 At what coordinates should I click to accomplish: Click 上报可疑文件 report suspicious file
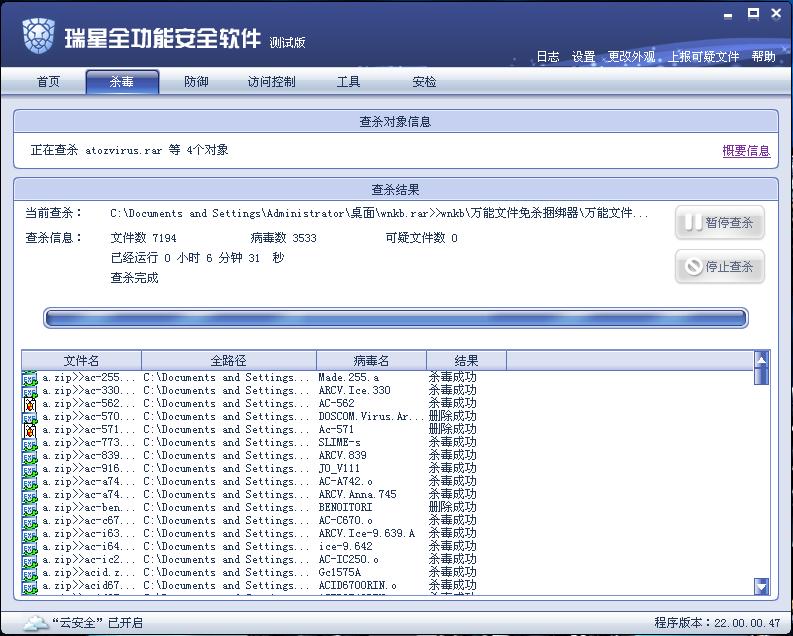click(x=703, y=57)
